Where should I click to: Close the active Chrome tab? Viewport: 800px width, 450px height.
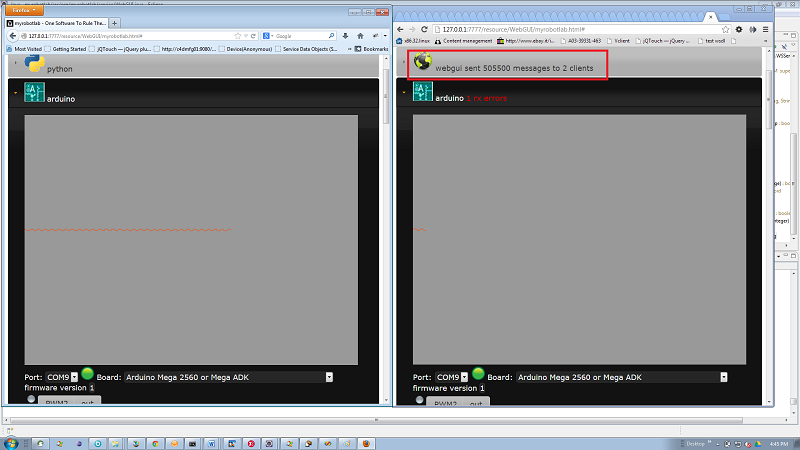pos(710,17)
